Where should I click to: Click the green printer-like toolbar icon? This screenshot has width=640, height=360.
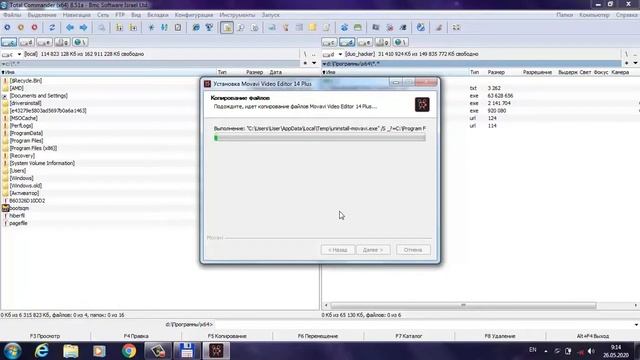coord(358,27)
